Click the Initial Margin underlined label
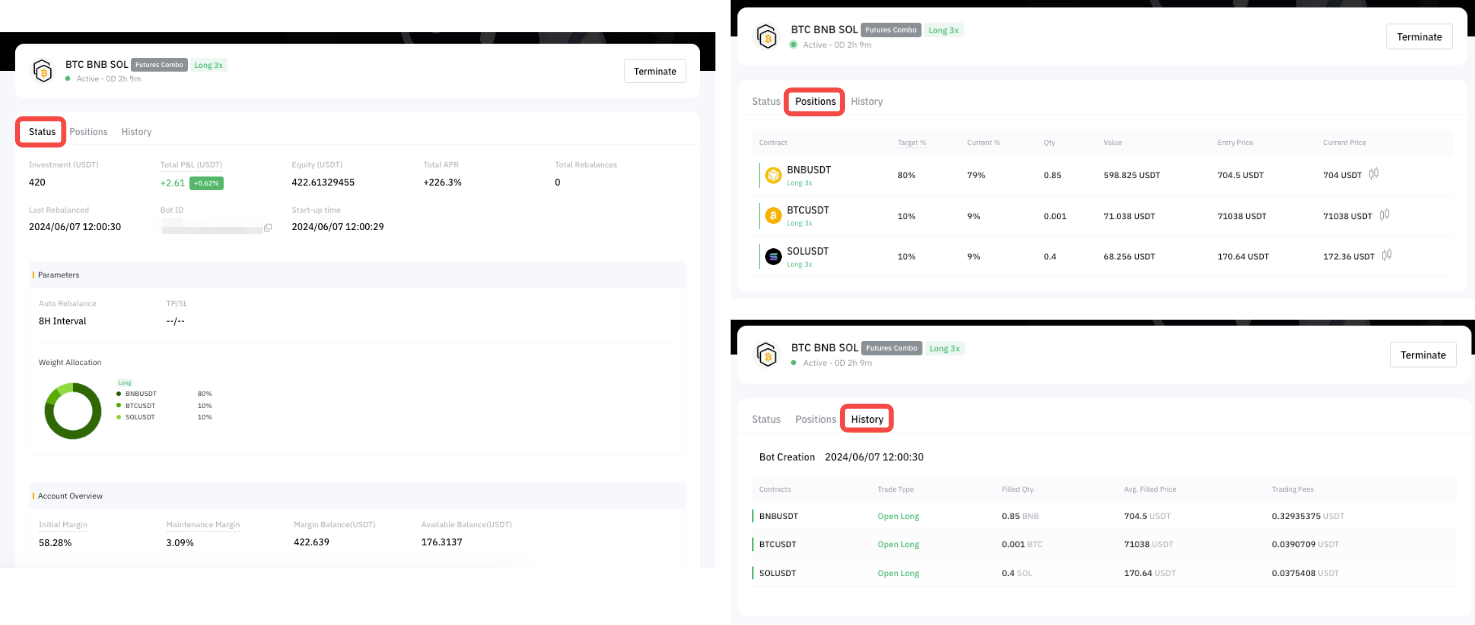This screenshot has width=1475, height=625. [x=62, y=524]
